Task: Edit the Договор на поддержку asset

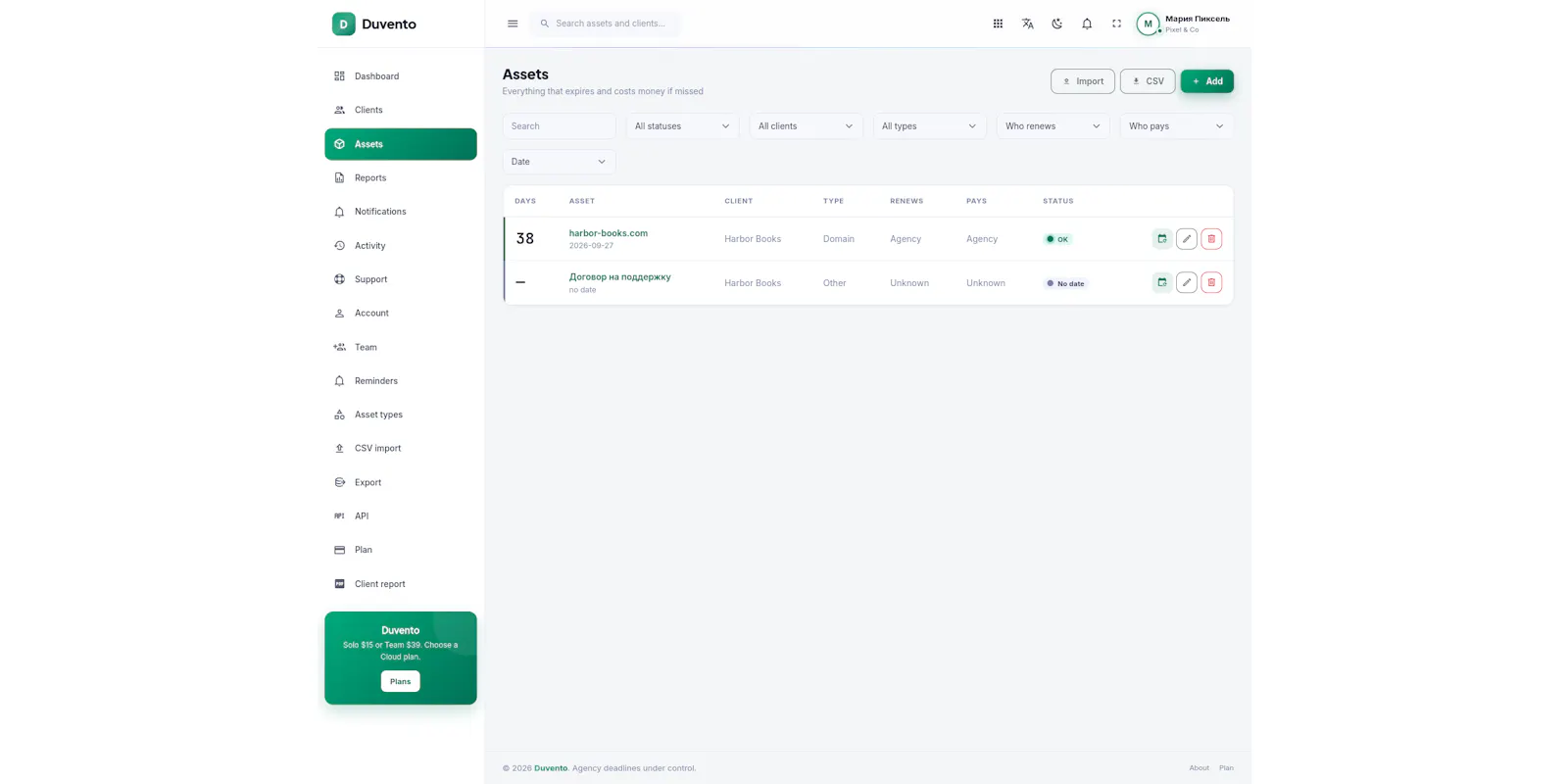Action: (x=1187, y=282)
